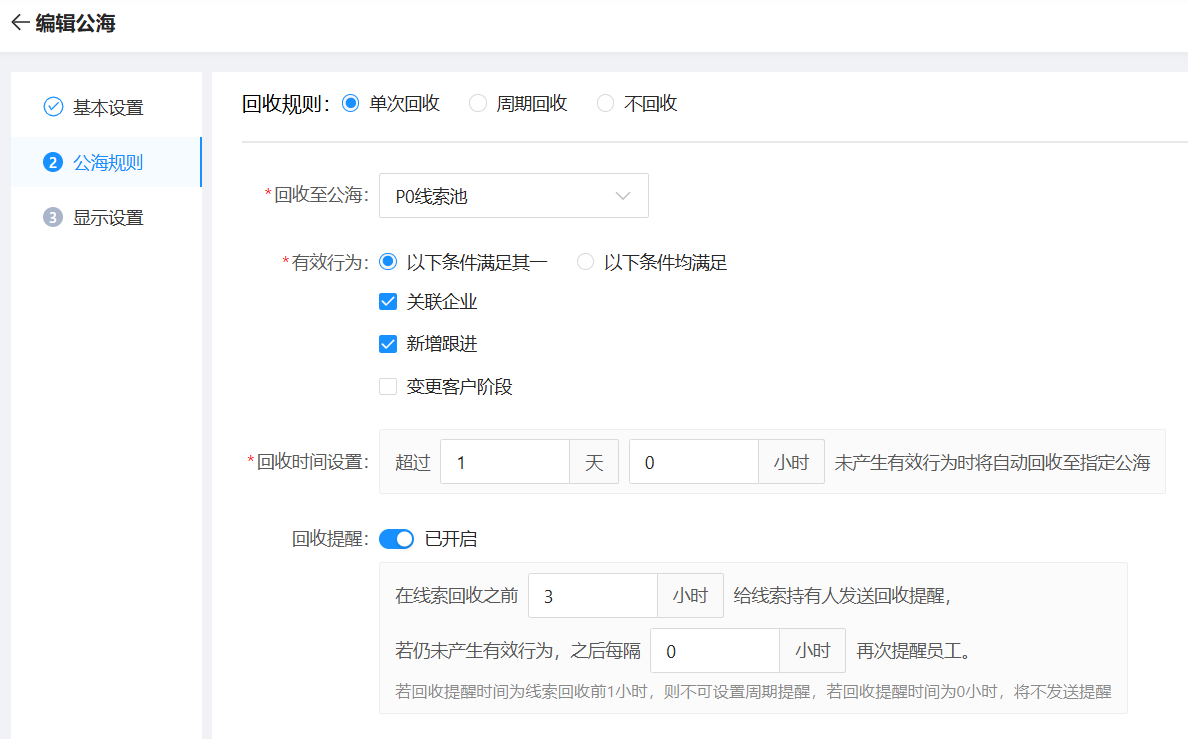The image size is (1188, 739).
Task: Click the chevron arrow in the P0线索池 dropdown
Action: point(623,196)
